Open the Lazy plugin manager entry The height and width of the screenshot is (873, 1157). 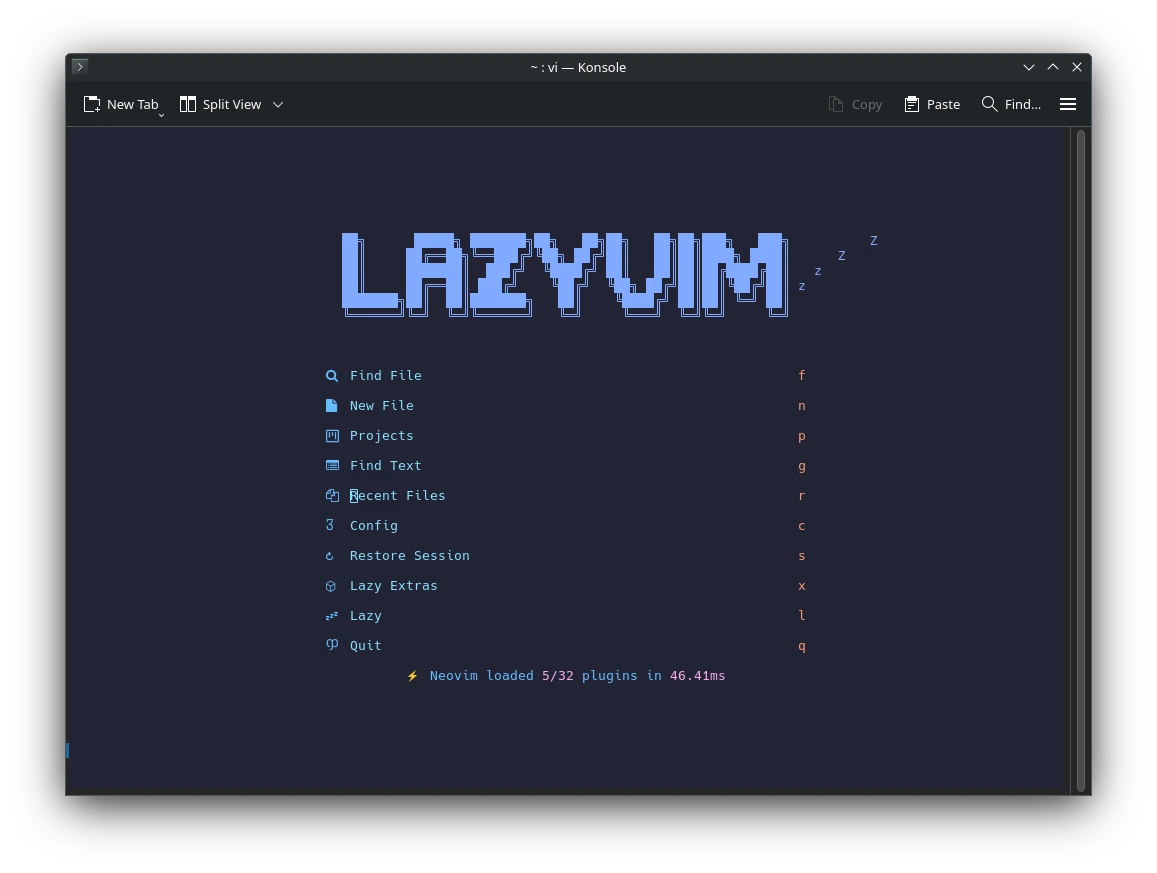[566, 615]
